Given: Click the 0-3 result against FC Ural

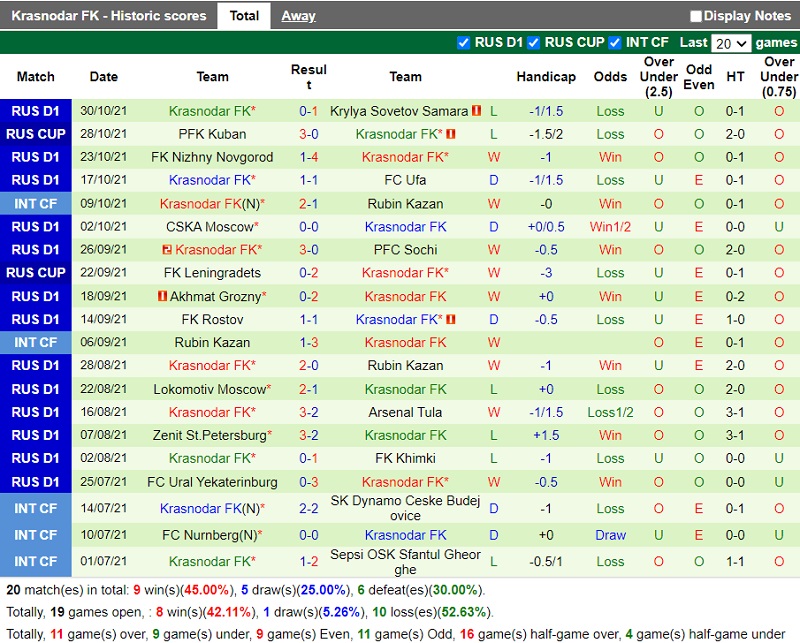Looking at the screenshot, I should pyautogui.click(x=309, y=482).
